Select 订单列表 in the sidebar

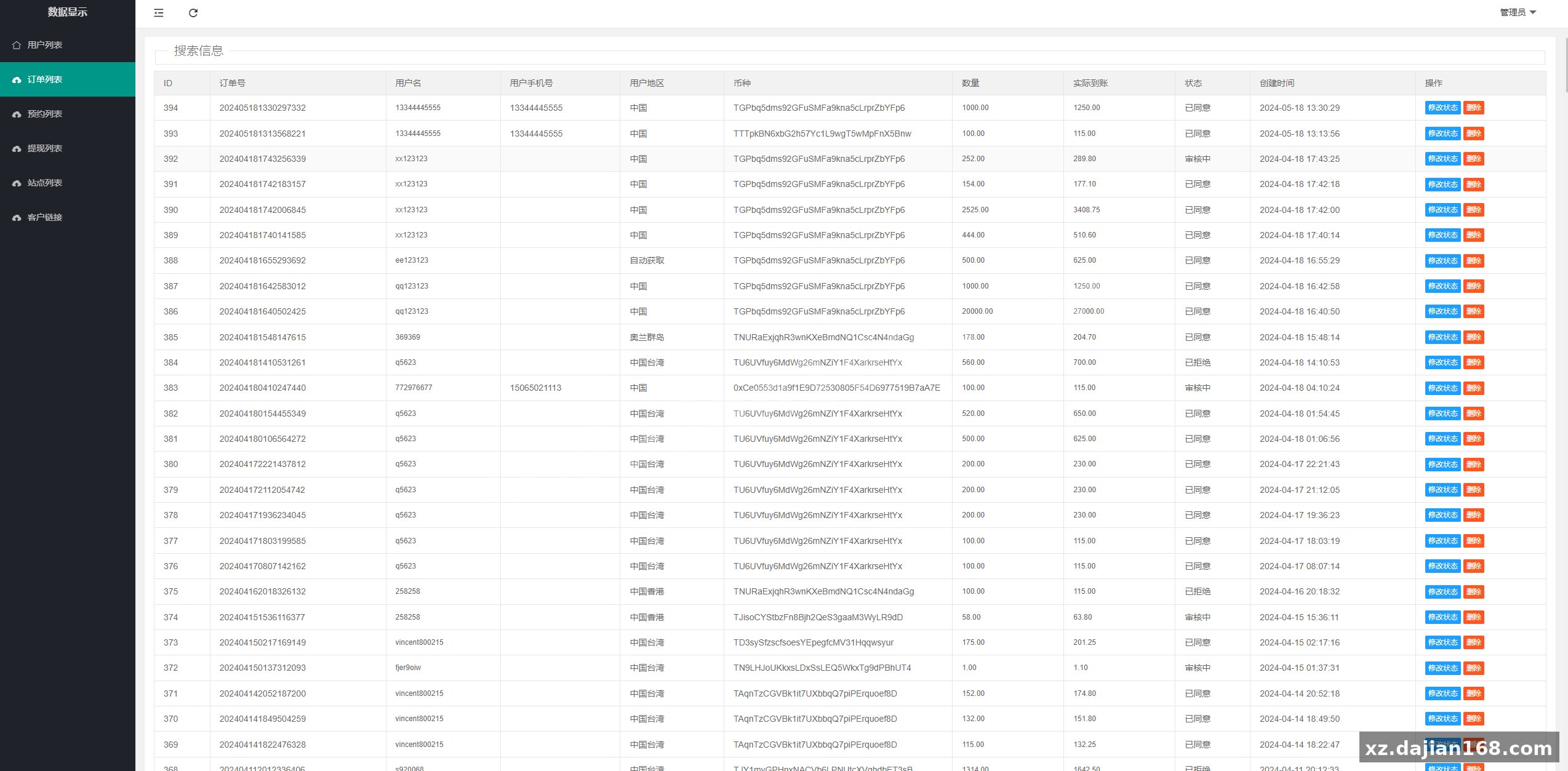point(68,79)
